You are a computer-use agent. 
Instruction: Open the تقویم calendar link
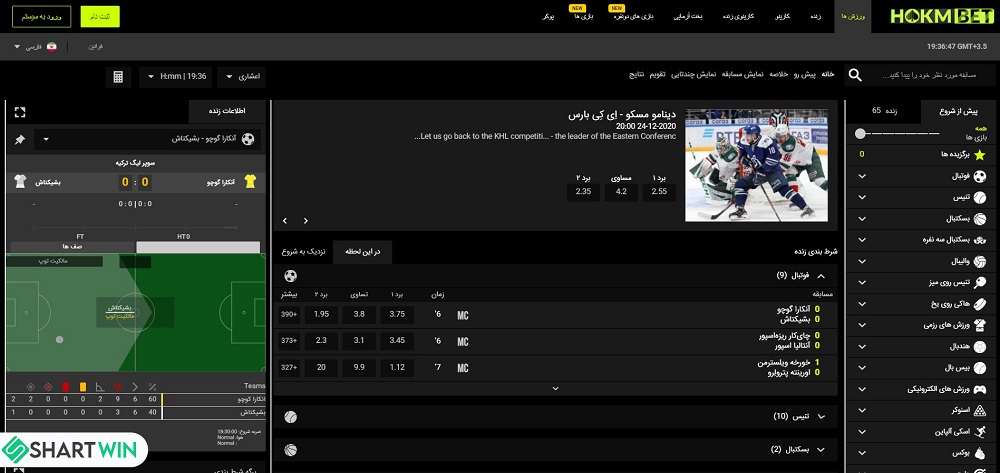pyautogui.click(x=658, y=75)
